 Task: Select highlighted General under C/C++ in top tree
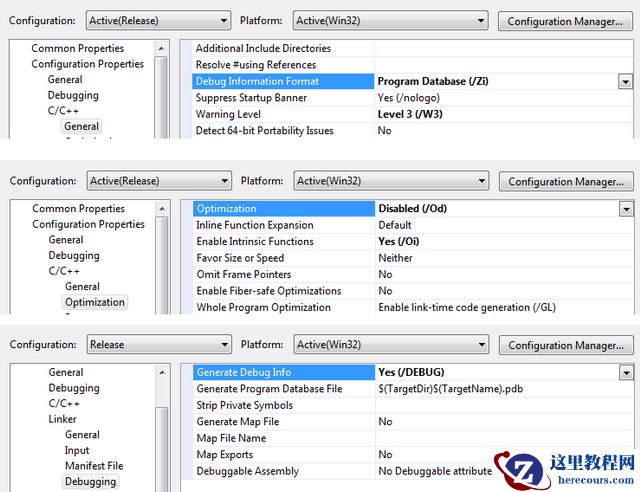[82, 126]
